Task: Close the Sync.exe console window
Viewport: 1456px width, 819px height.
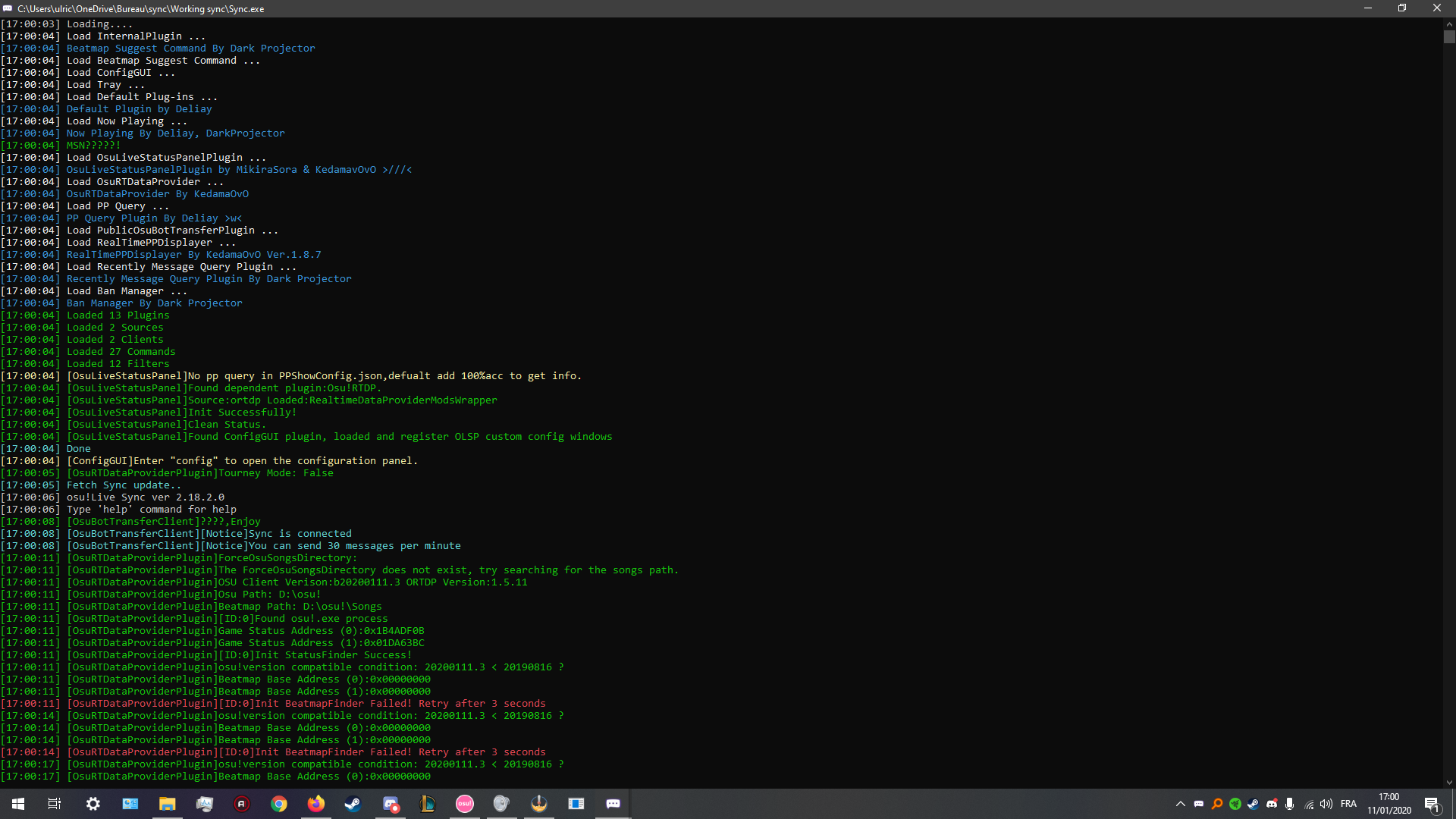Action: [x=1437, y=8]
